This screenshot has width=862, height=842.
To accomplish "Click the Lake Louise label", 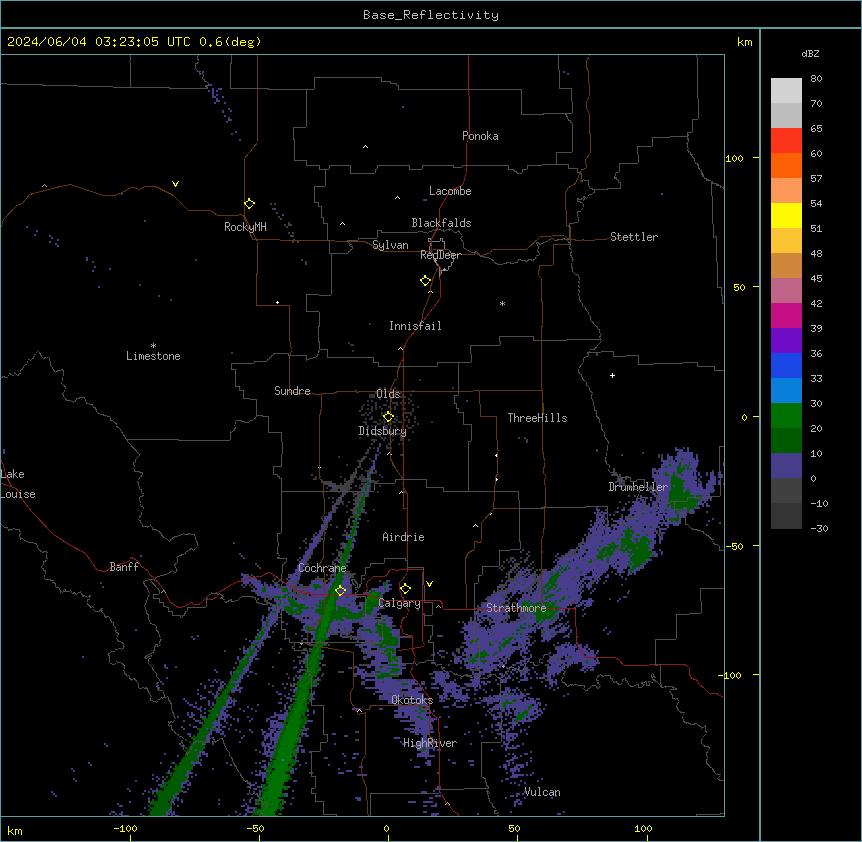I will [x=18, y=484].
